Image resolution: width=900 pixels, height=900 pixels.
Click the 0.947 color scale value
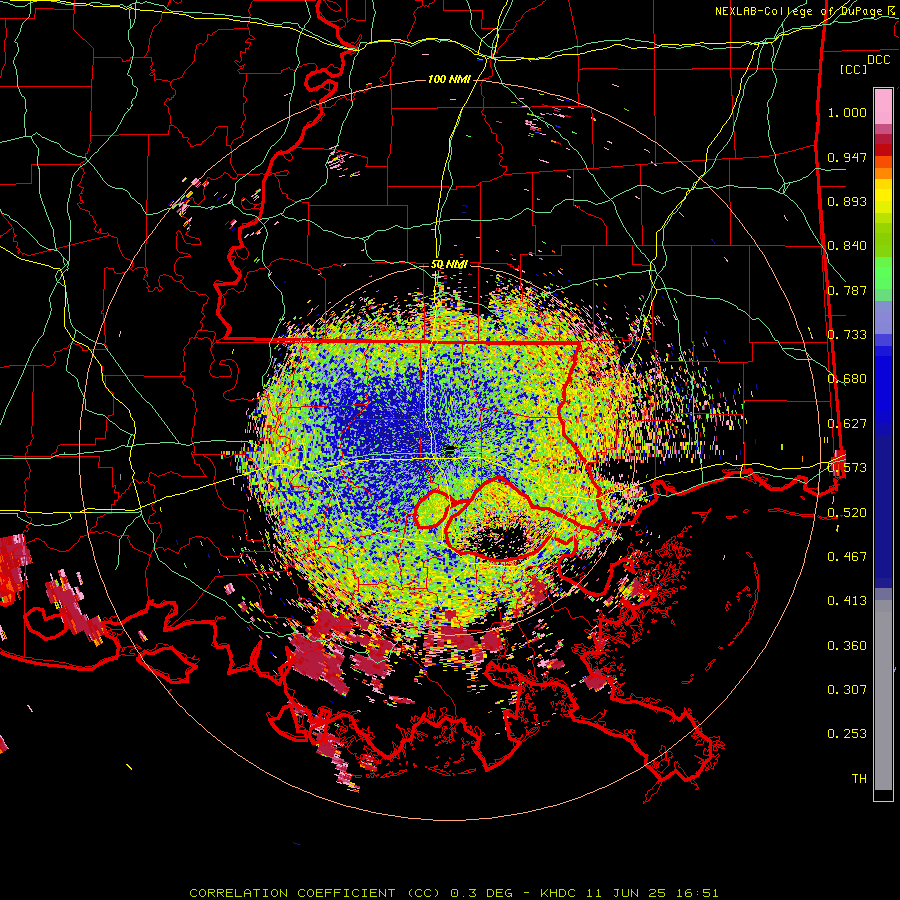click(x=847, y=157)
